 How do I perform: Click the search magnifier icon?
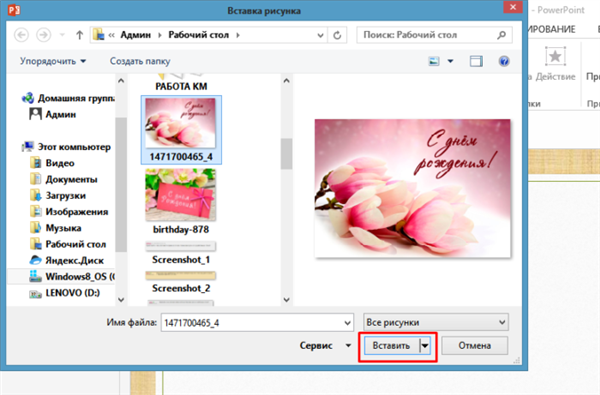pyautogui.click(x=501, y=35)
